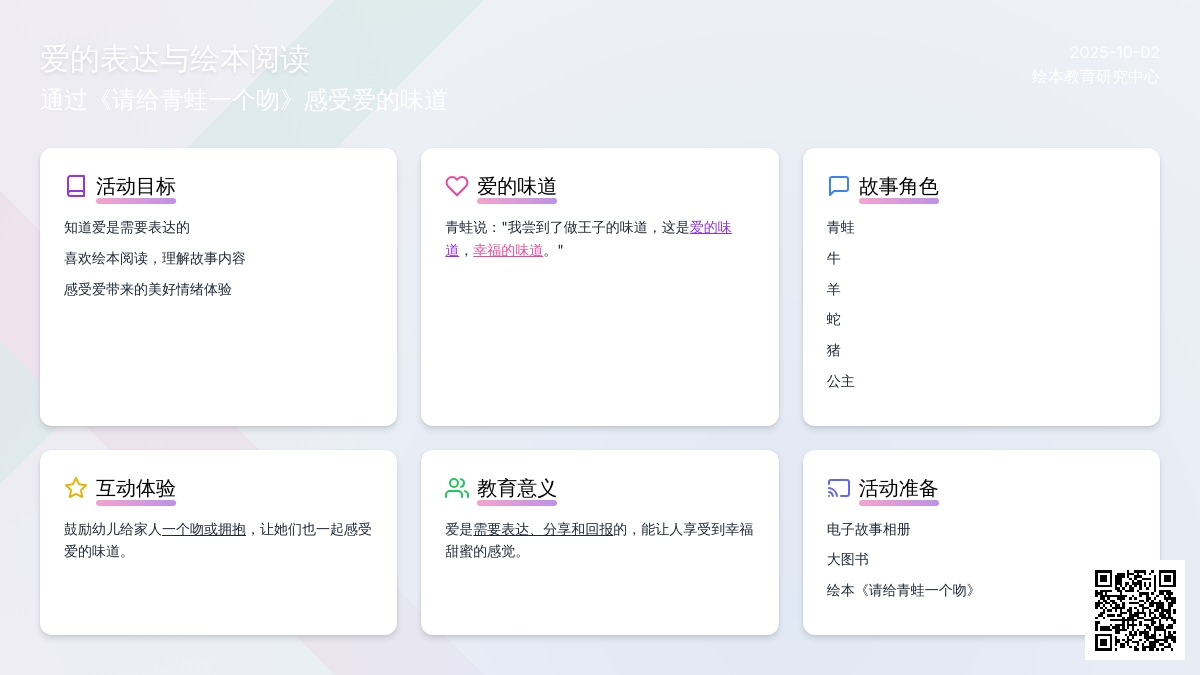Click the QR code image
The image size is (1200, 675).
(1135, 610)
